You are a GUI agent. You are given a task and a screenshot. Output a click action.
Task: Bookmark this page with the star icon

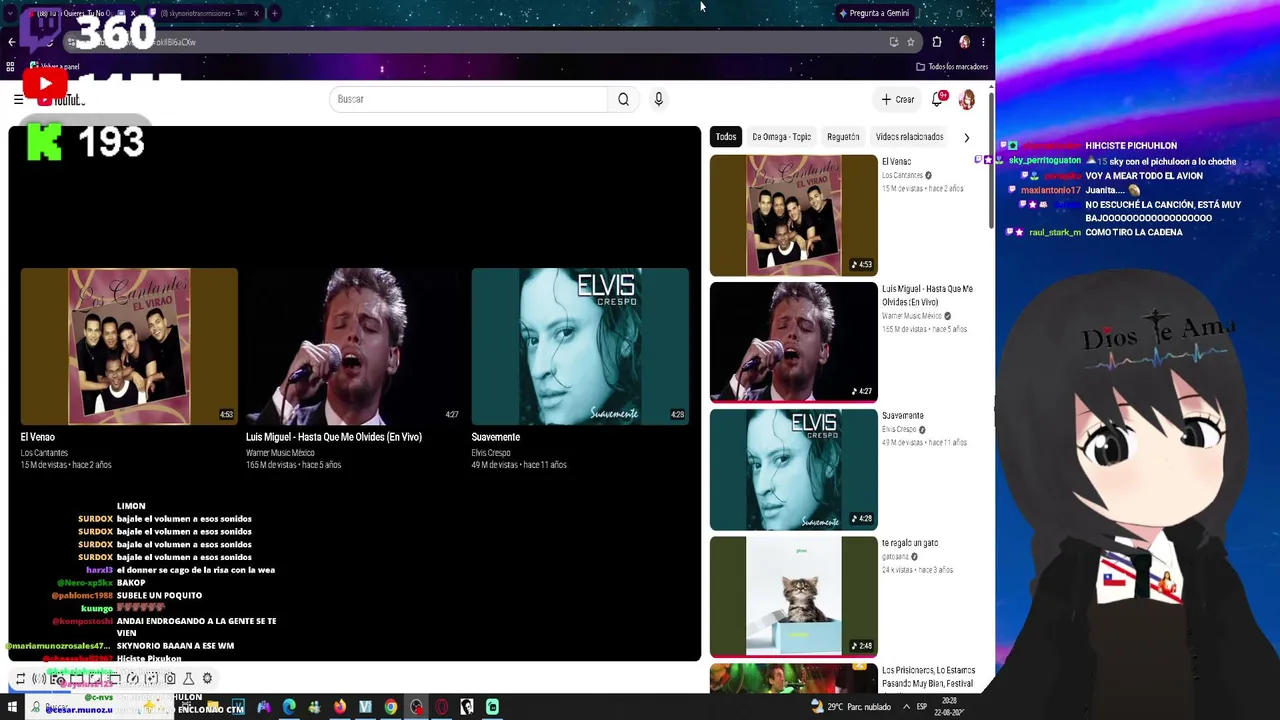click(910, 42)
